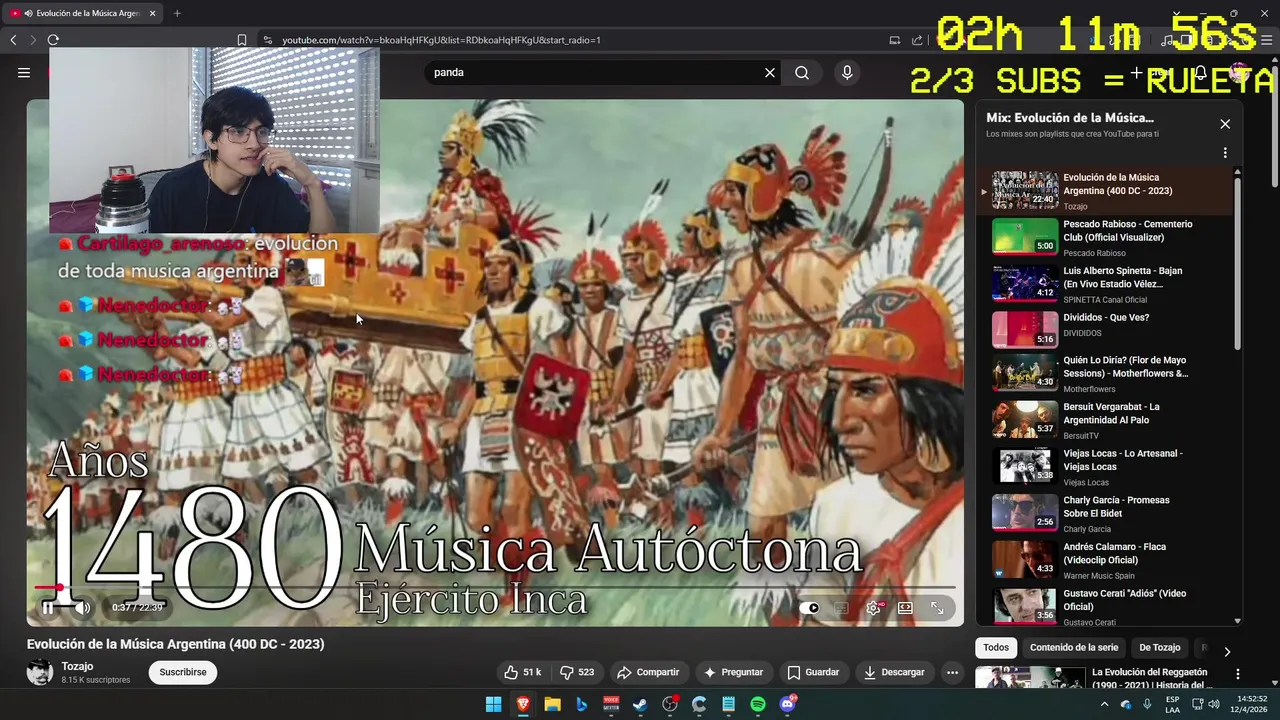Play Pescado Rabioso - Cementerio Club

pos(1106,238)
